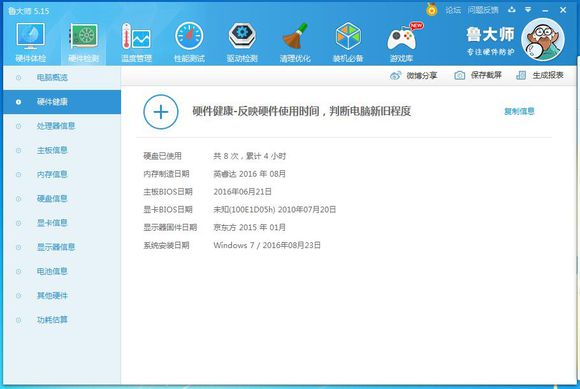Click the 鲁大师 mascot avatar
Screen dimensions: 580x389
[543, 39]
